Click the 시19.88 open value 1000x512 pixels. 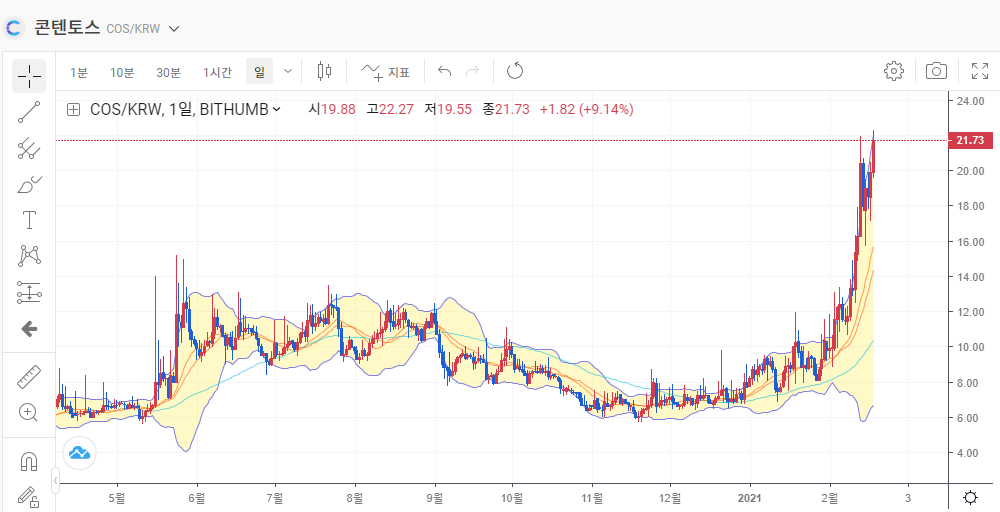(x=332, y=110)
